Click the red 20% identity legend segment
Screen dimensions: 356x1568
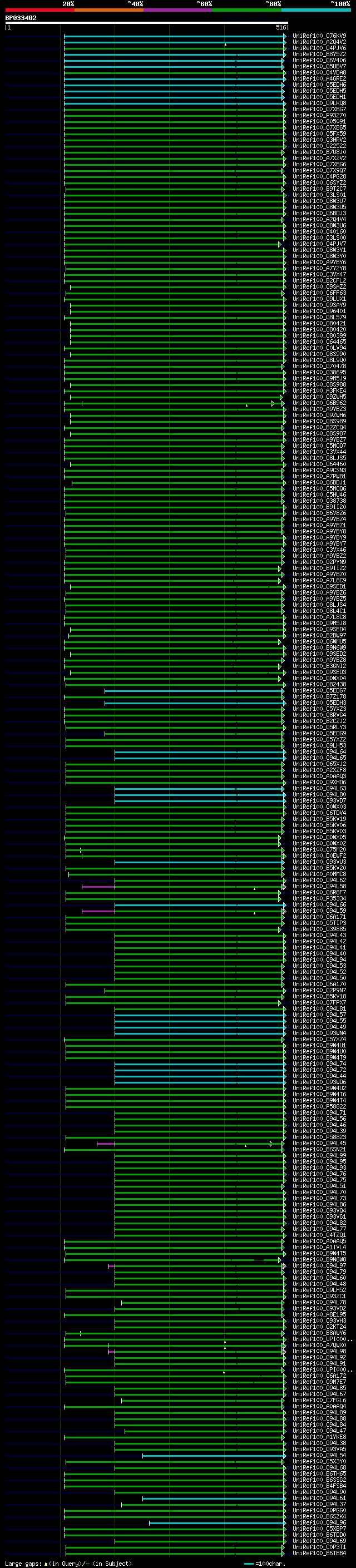[x=39, y=10]
